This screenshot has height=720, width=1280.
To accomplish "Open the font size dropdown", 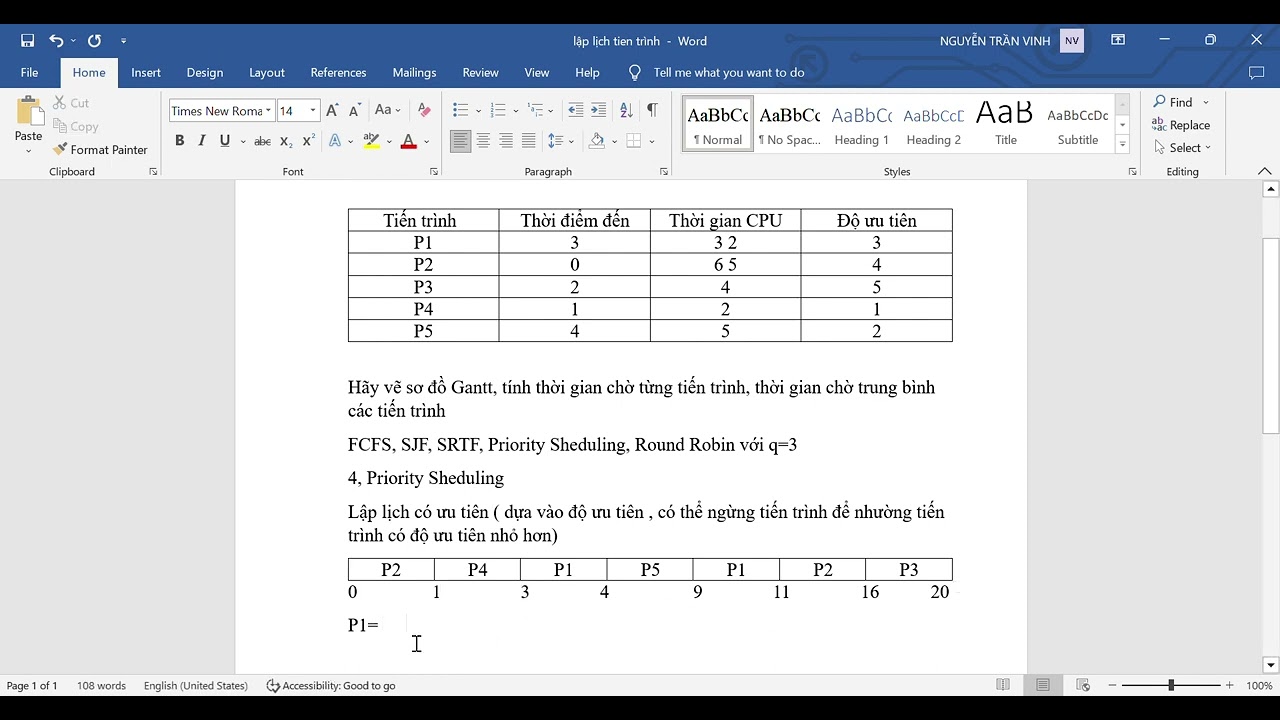I will click(313, 111).
